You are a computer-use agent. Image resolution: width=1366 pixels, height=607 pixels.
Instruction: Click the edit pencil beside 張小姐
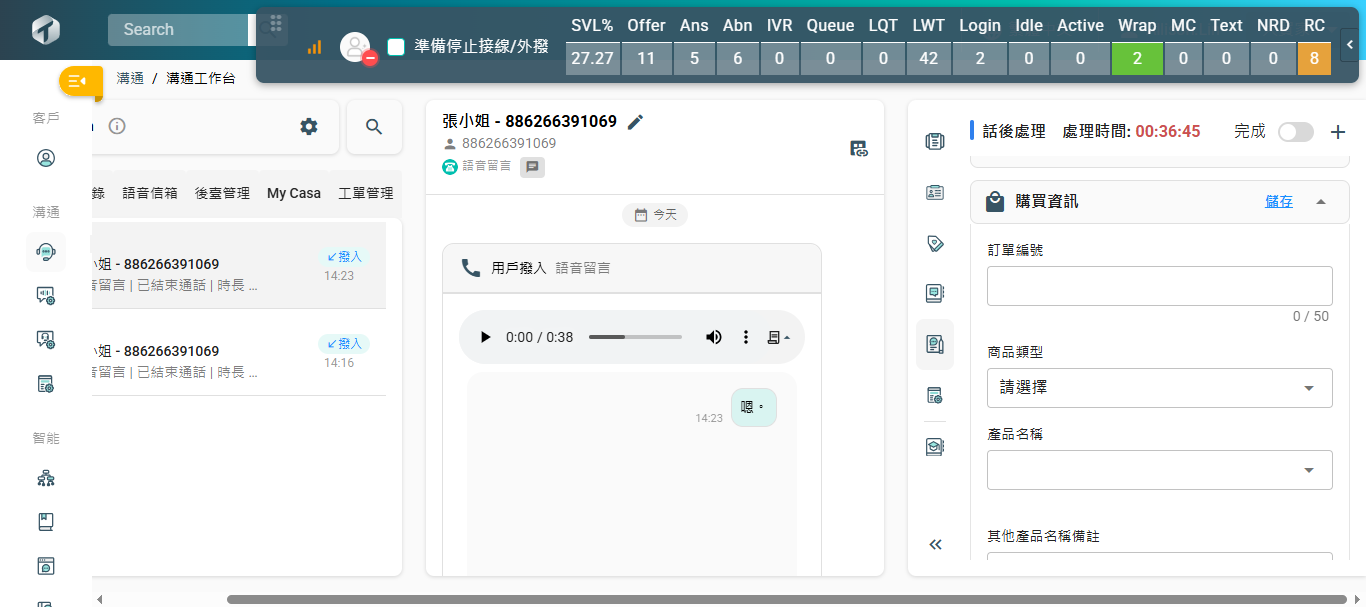coord(635,122)
